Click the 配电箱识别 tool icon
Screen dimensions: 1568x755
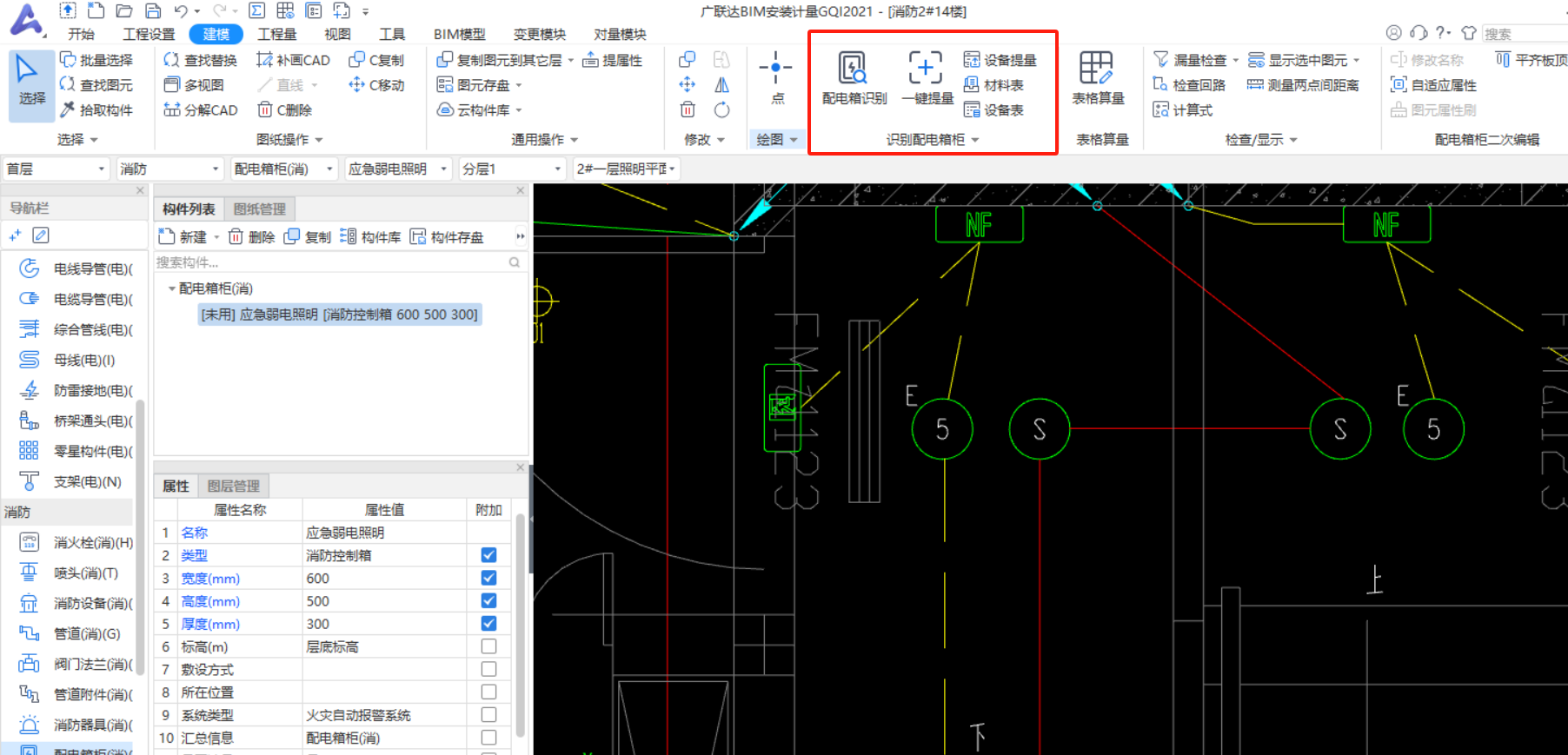[x=853, y=68]
